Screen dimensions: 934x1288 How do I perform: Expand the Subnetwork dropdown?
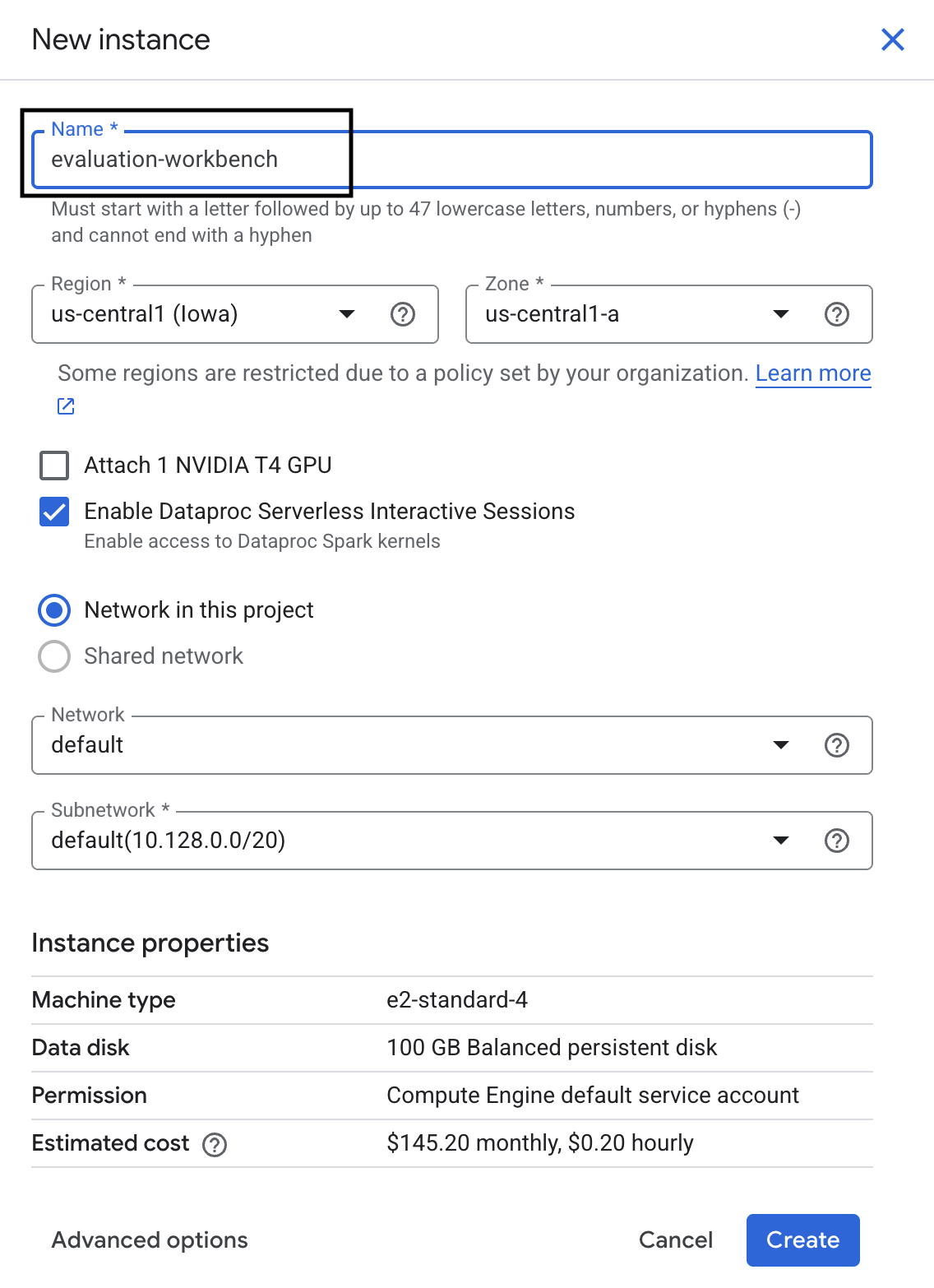point(781,841)
